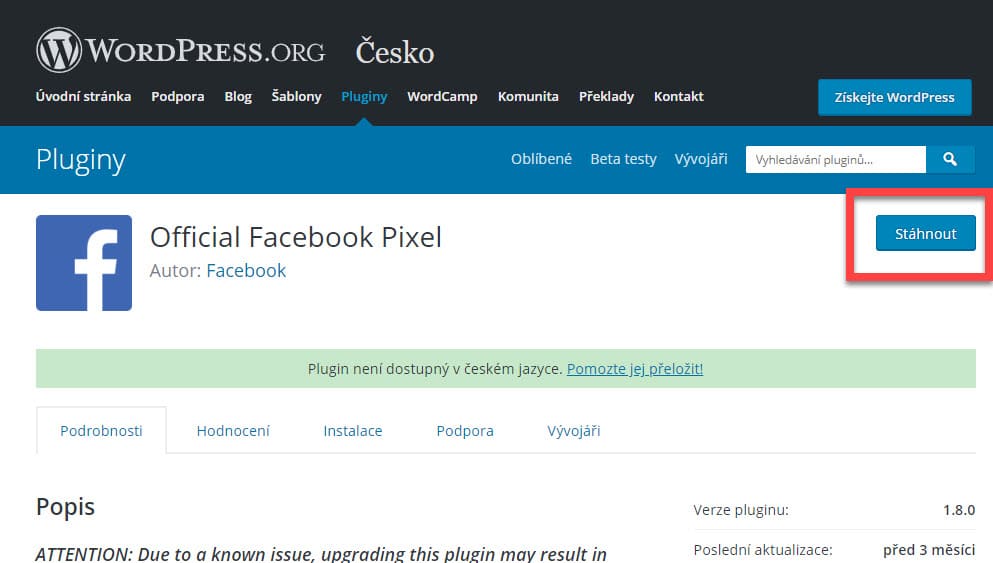Click the WordPress.org logo
993x563 pixels.
pyautogui.click(x=180, y=50)
